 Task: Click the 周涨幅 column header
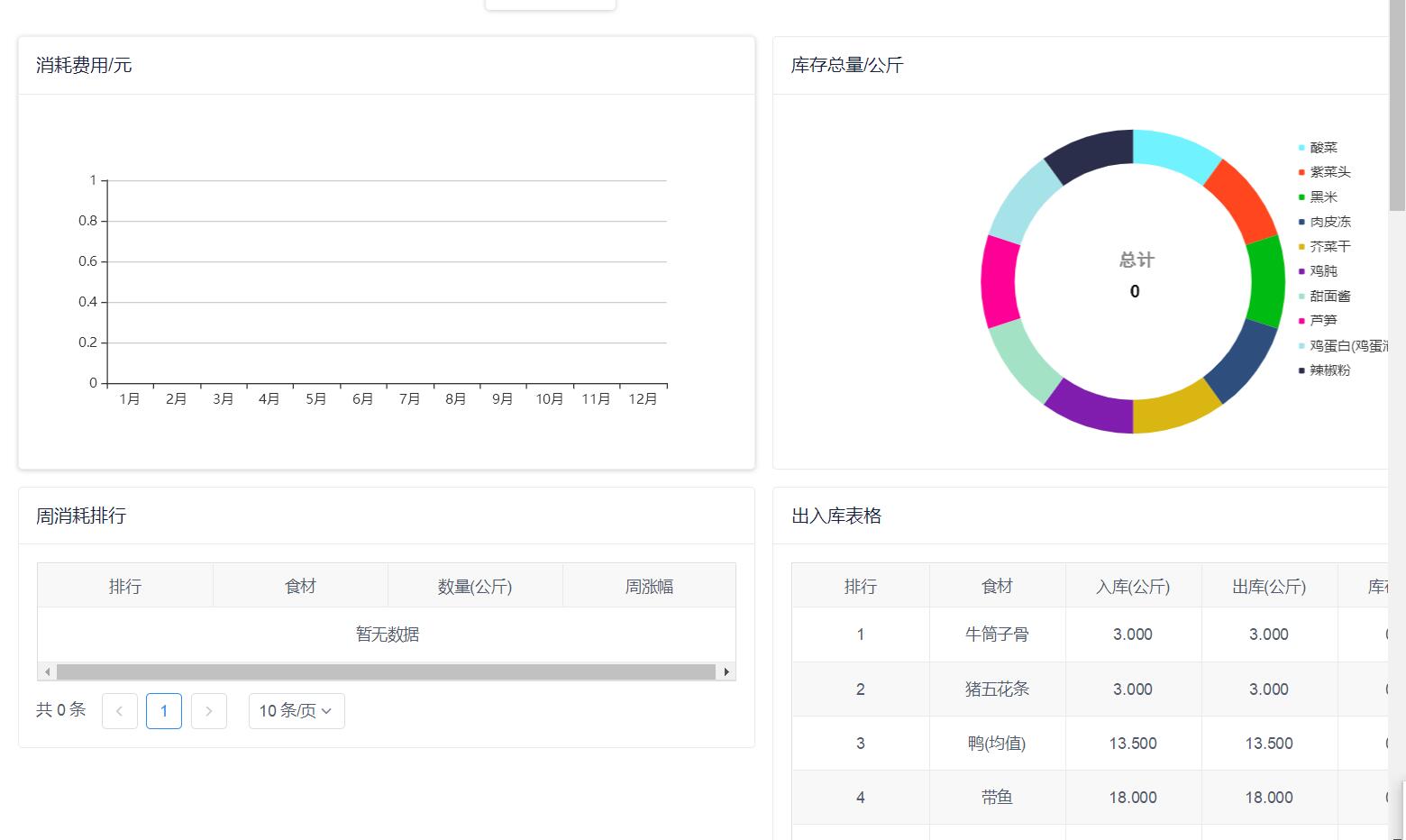coord(649,587)
